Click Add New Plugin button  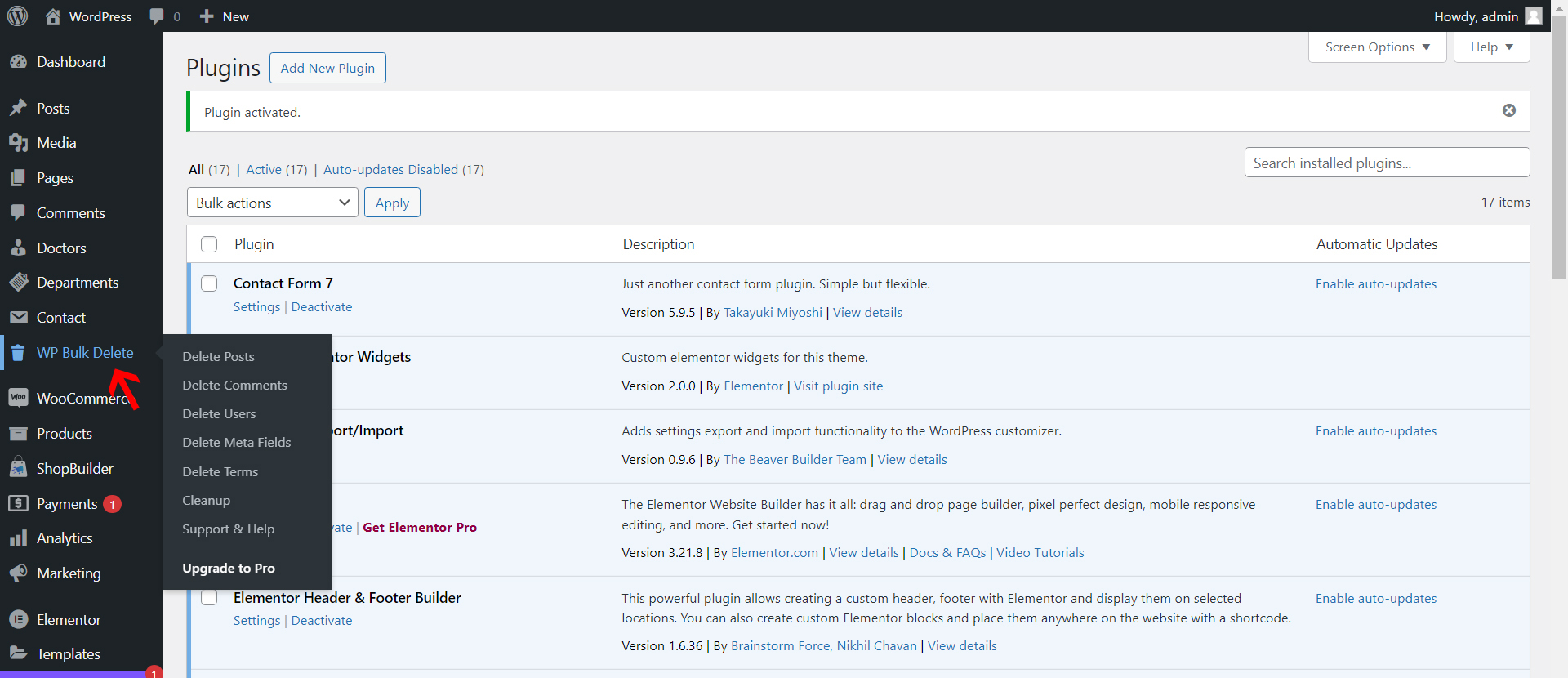point(327,68)
